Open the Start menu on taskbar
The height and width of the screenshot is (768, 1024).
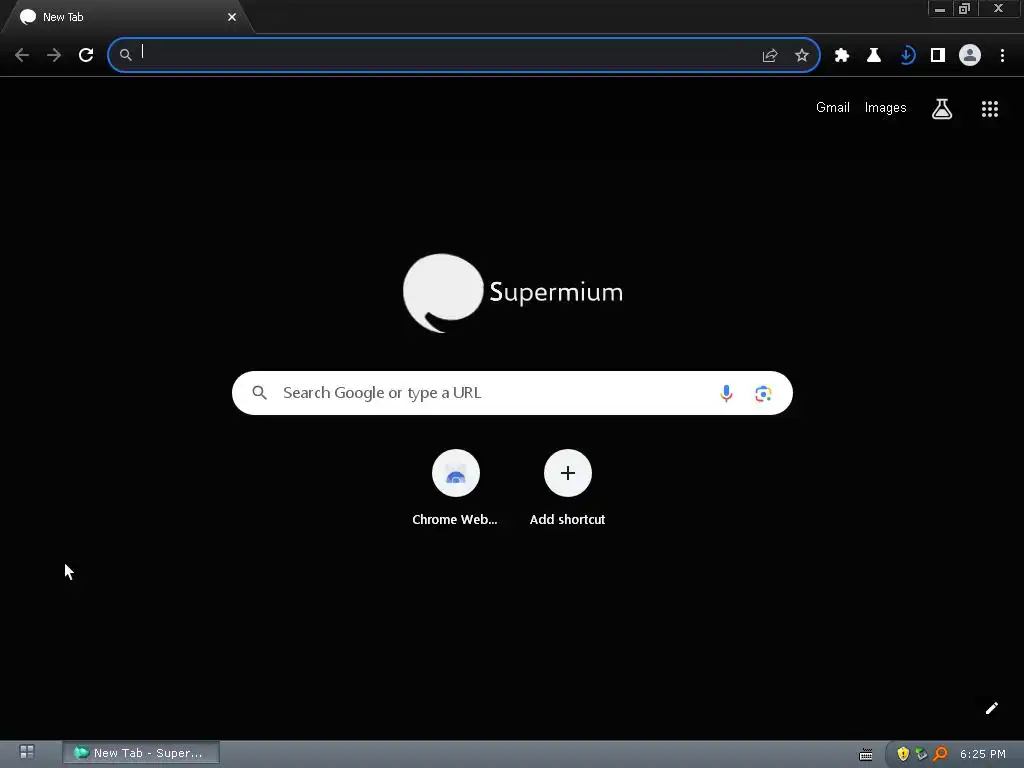click(x=27, y=752)
